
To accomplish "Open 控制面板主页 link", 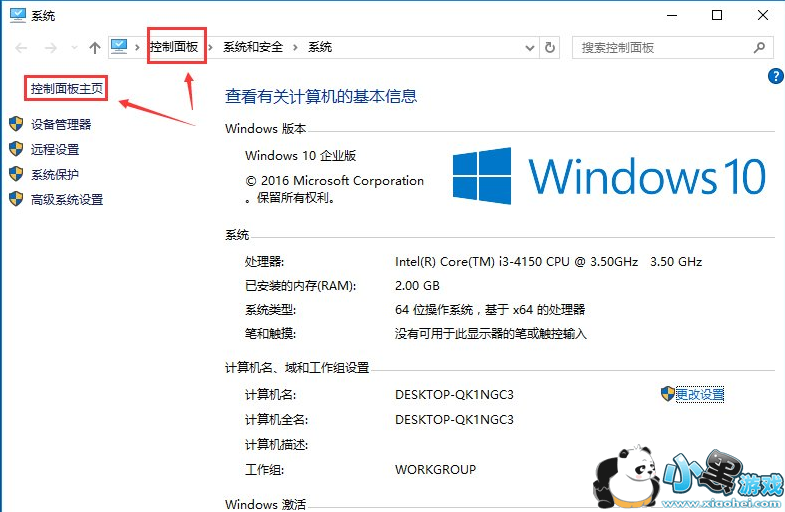I will click(67, 89).
